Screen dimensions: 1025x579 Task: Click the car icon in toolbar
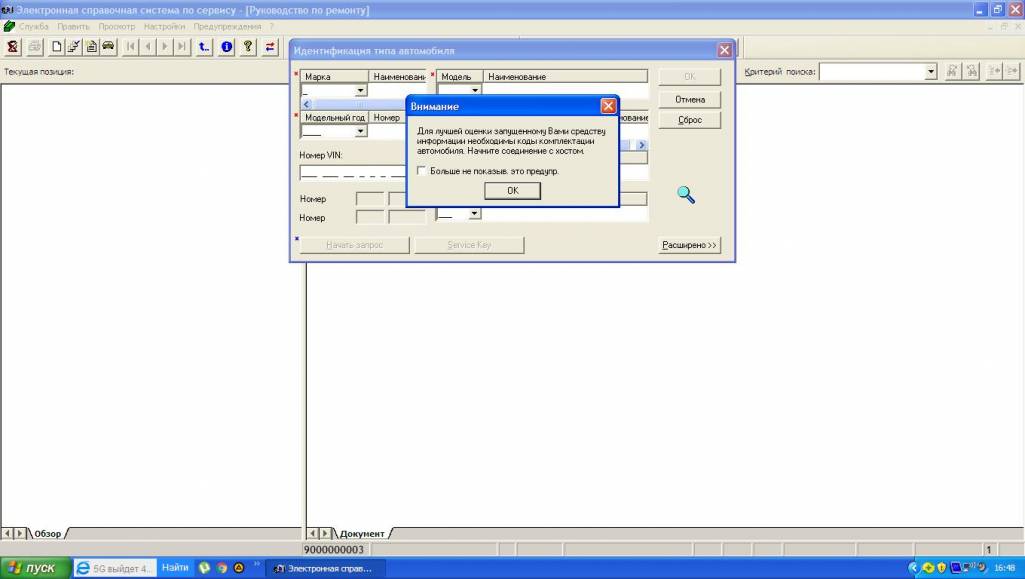pos(108,46)
